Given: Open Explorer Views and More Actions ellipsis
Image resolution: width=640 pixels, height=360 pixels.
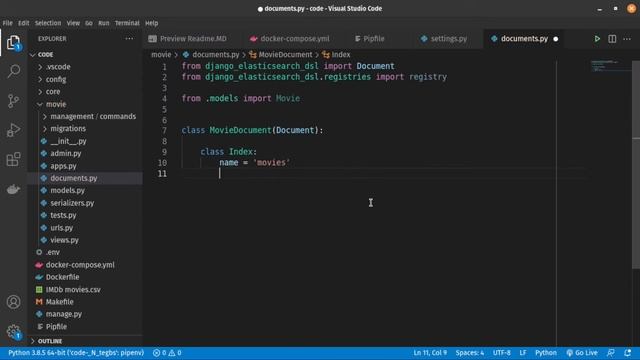Looking at the screenshot, I should (x=129, y=38).
